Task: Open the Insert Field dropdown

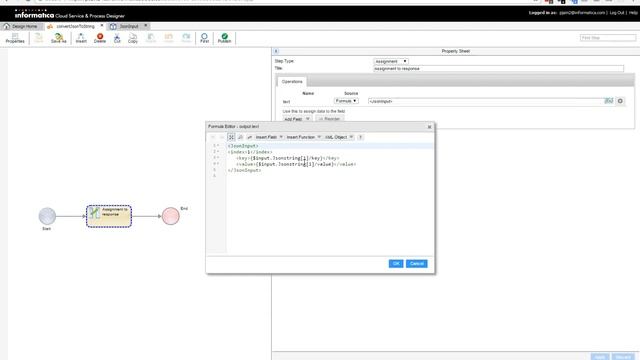Action: 269,137
